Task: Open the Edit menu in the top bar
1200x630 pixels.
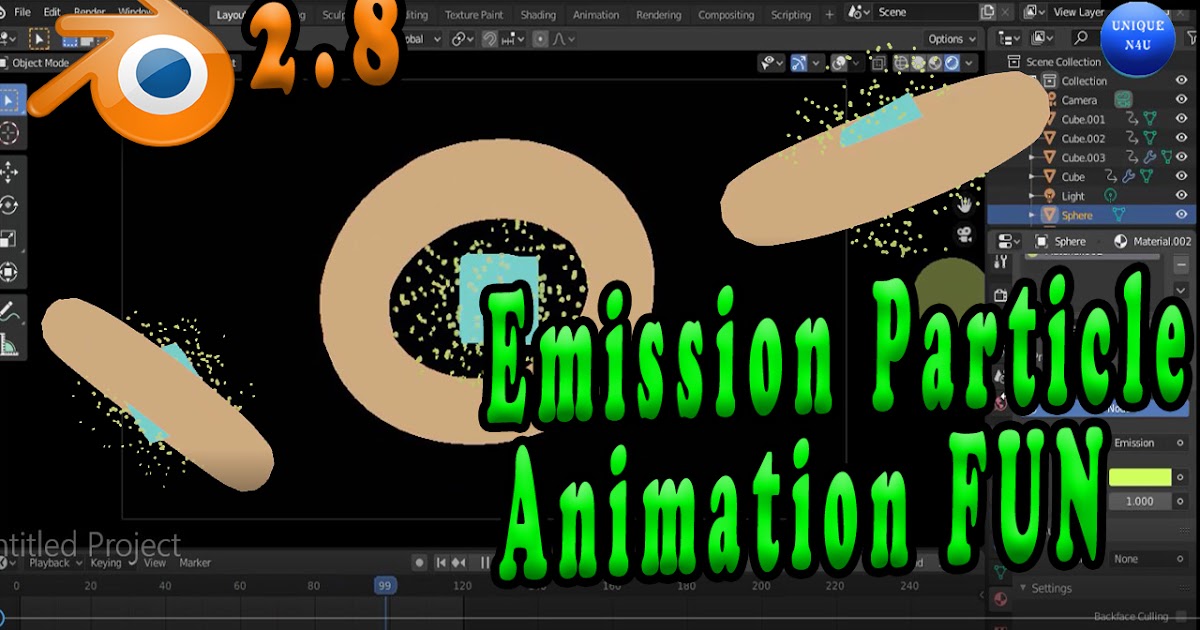Action: point(53,14)
